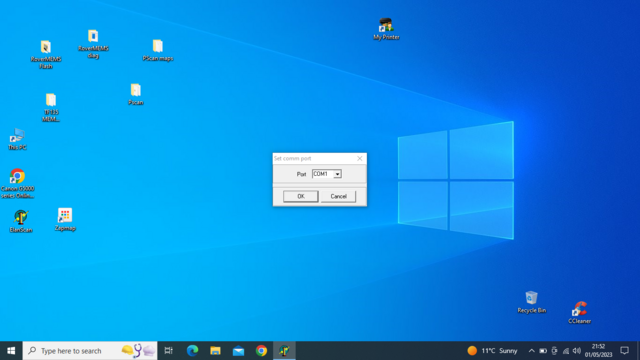Click the power tray icon beside battery
640x360 pixels.
coord(554,351)
